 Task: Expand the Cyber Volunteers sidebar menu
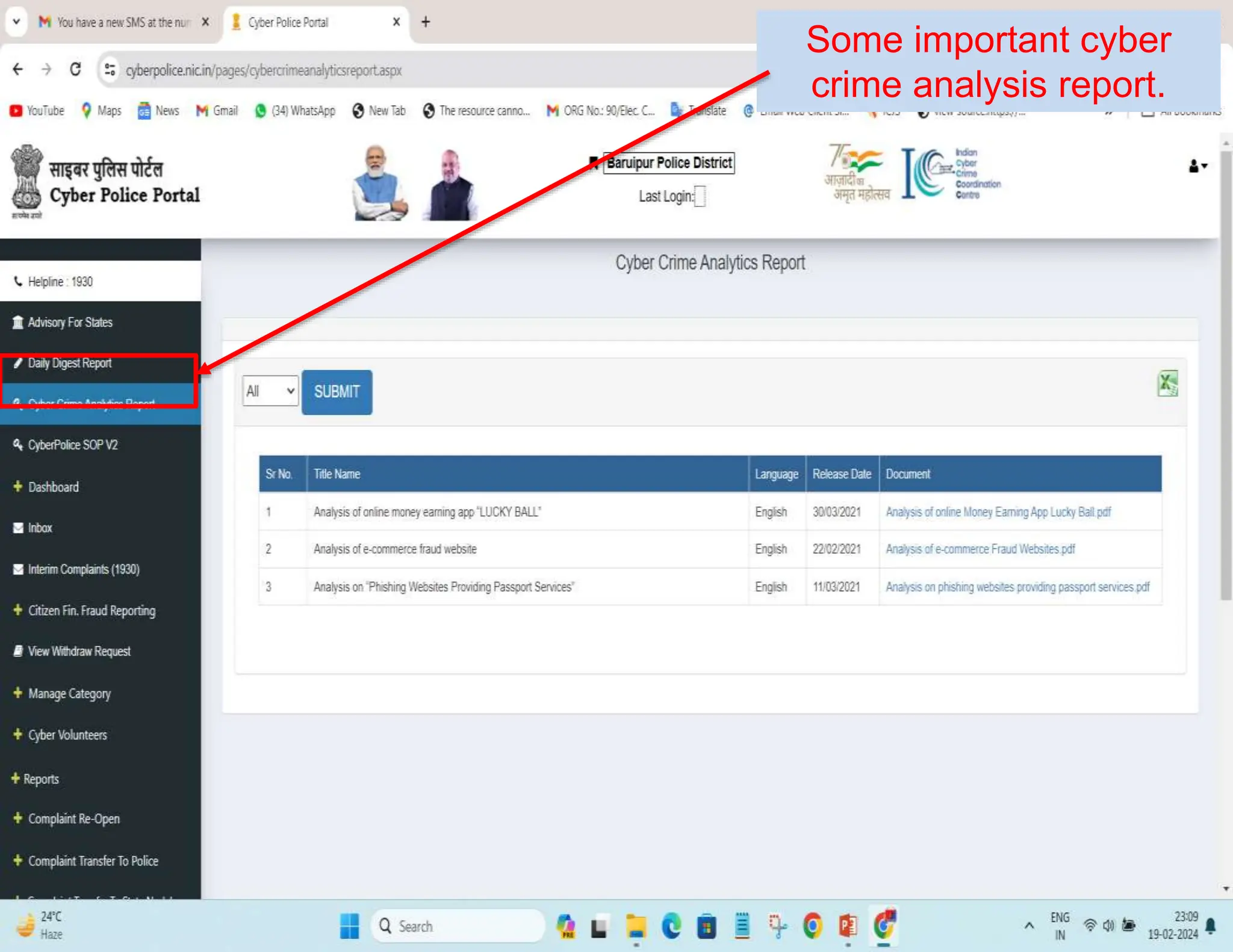pyautogui.click(x=67, y=735)
